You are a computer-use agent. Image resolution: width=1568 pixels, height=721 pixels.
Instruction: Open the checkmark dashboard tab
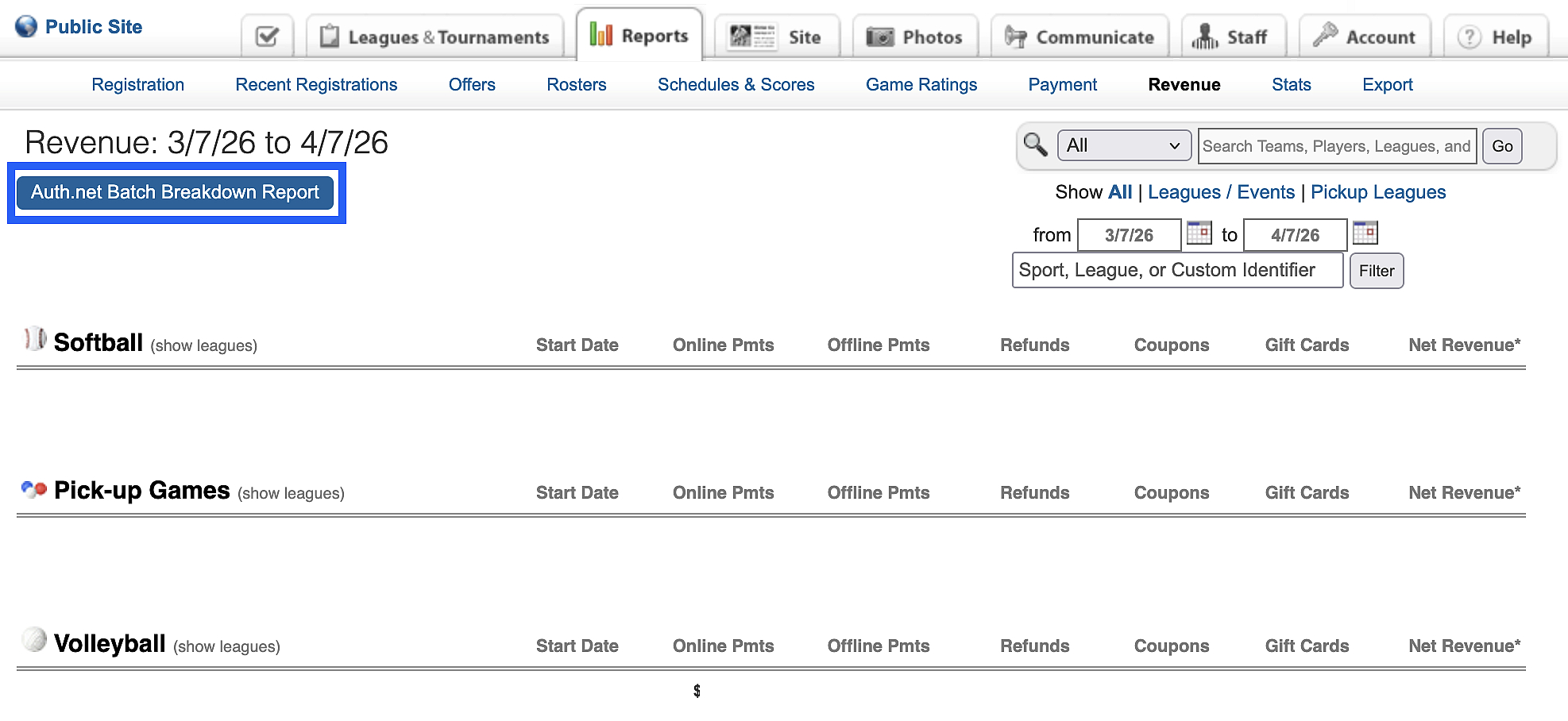tap(268, 37)
